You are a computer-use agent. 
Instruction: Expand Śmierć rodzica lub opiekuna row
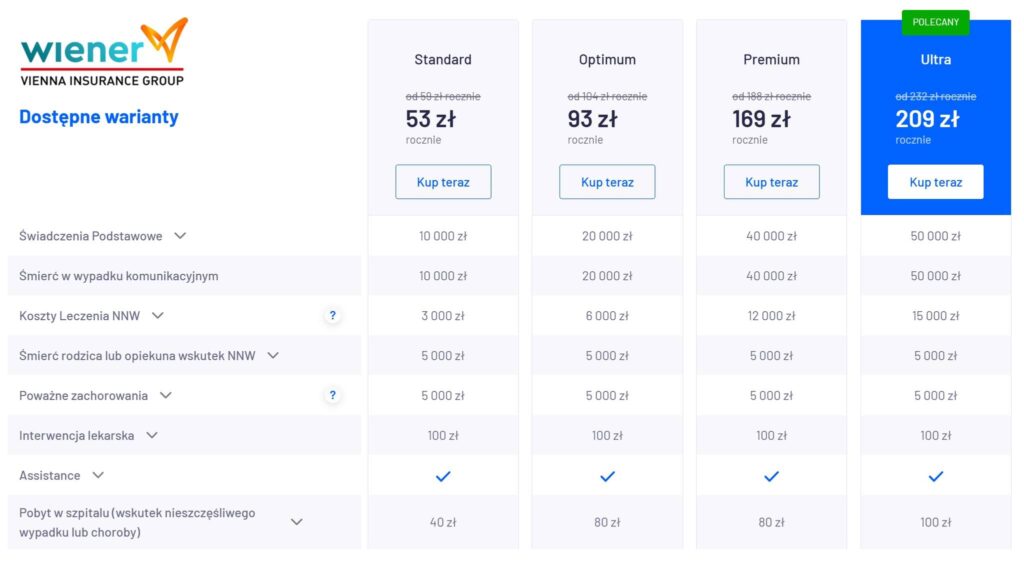273,355
